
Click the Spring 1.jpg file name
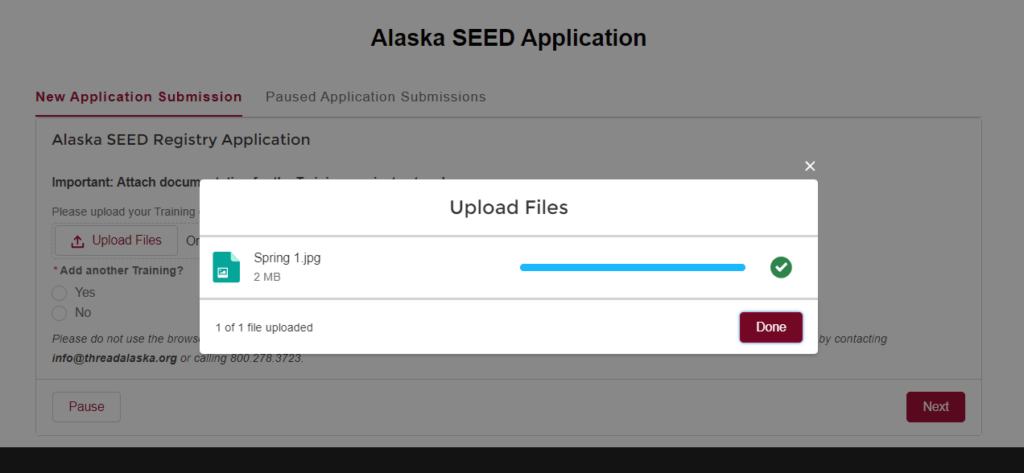[x=287, y=258]
